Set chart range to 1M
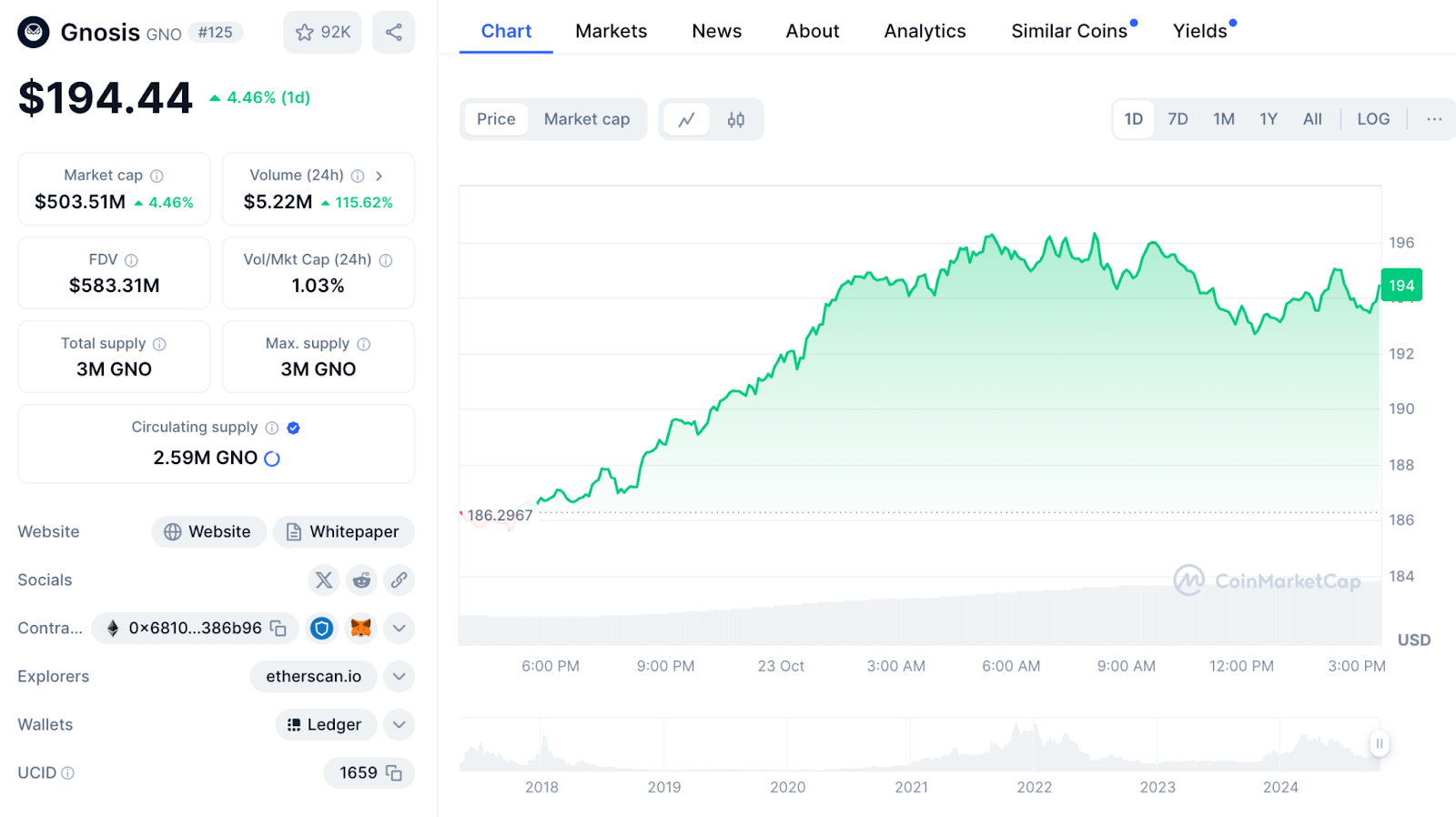Image resolution: width=1456 pixels, height=817 pixels. (x=1224, y=119)
